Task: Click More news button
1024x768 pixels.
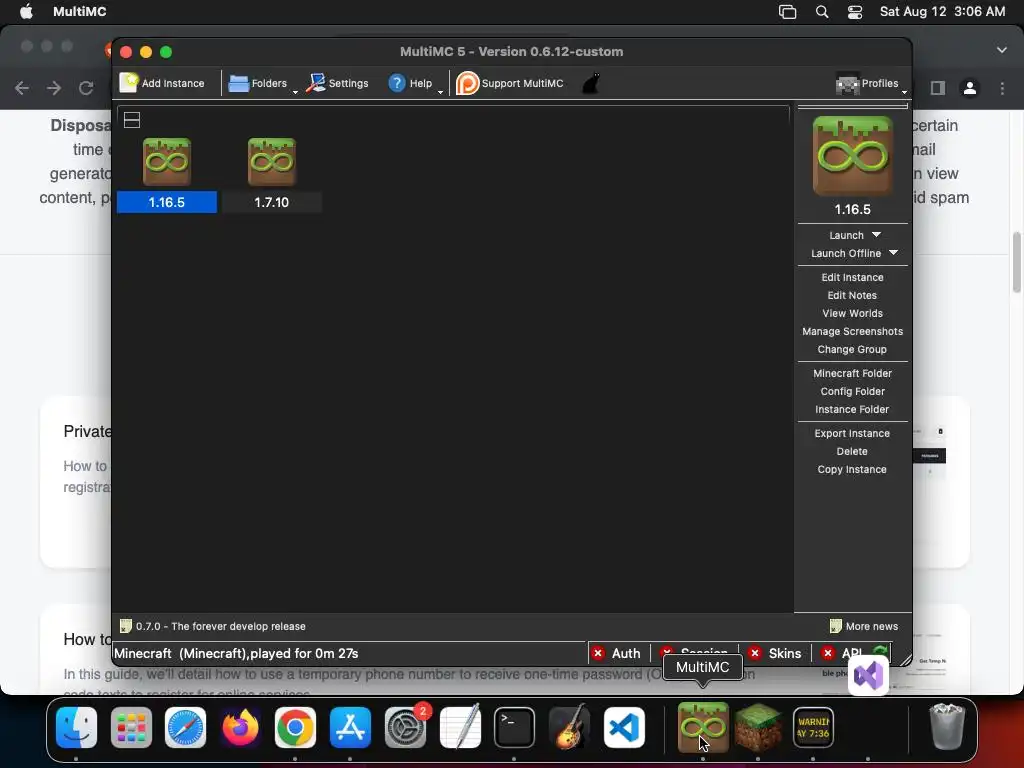Action: coord(863,626)
